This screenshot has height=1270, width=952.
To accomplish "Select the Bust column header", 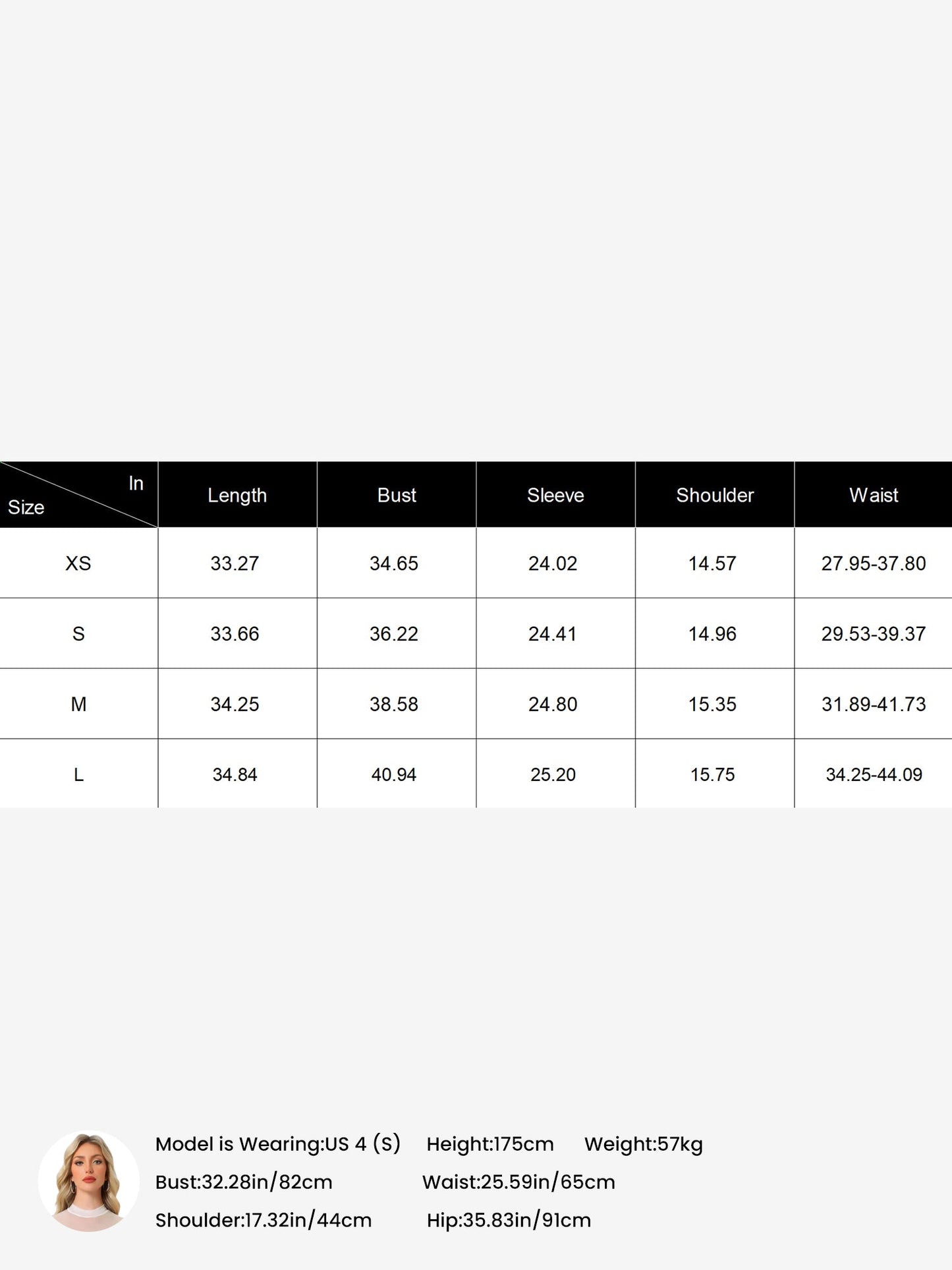I will [x=397, y=495].
